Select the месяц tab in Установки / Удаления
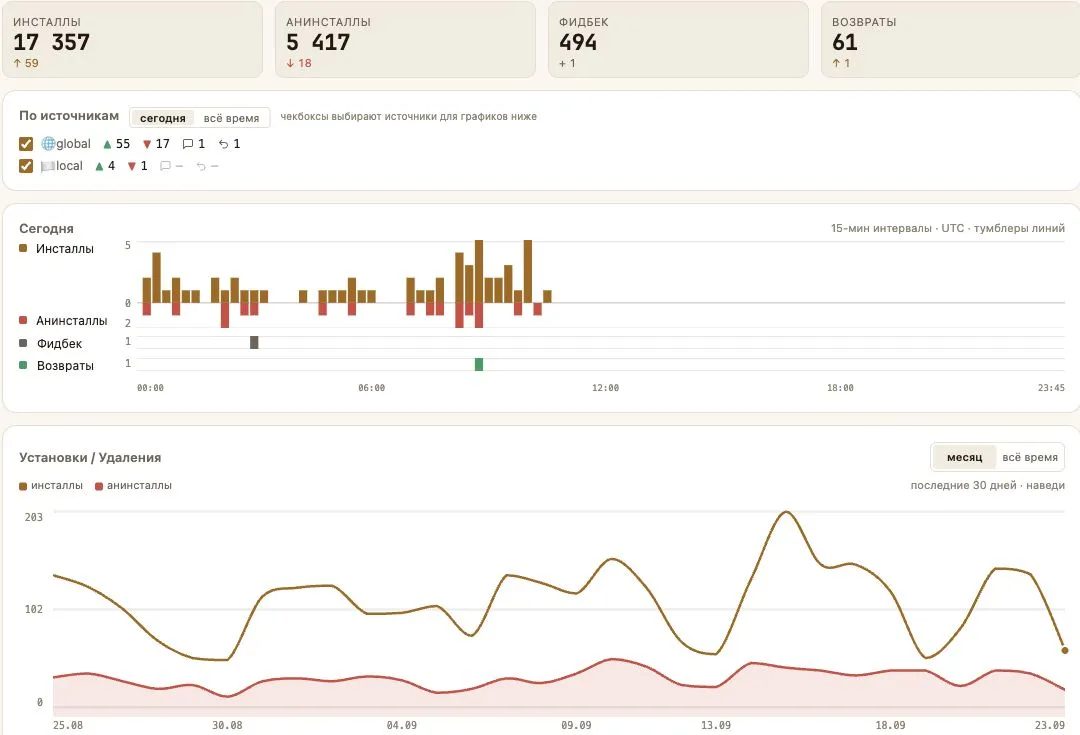The height and width of the screenshot is (735, 1080). 964,457
